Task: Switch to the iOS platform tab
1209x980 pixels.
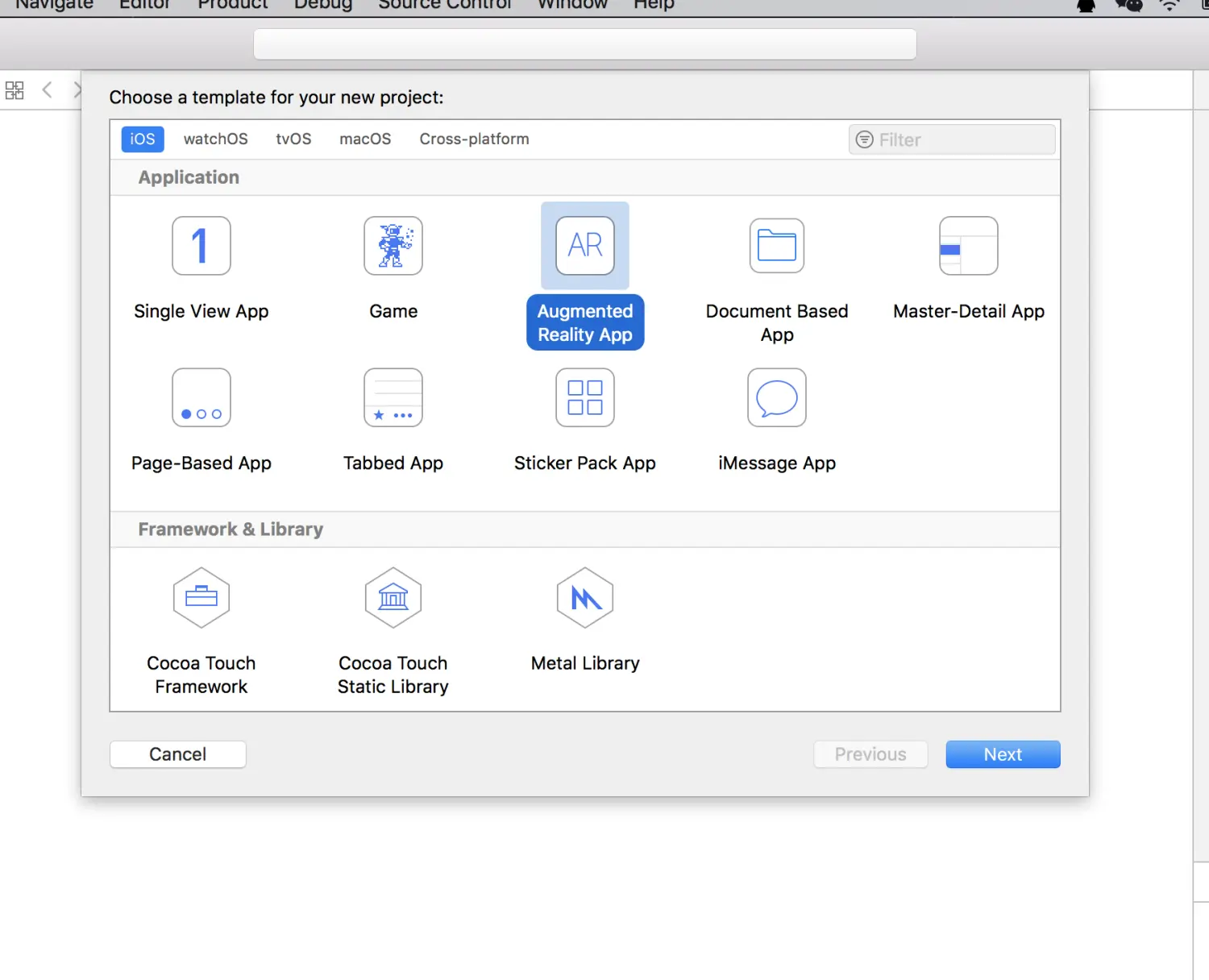Action: [143, 139]
